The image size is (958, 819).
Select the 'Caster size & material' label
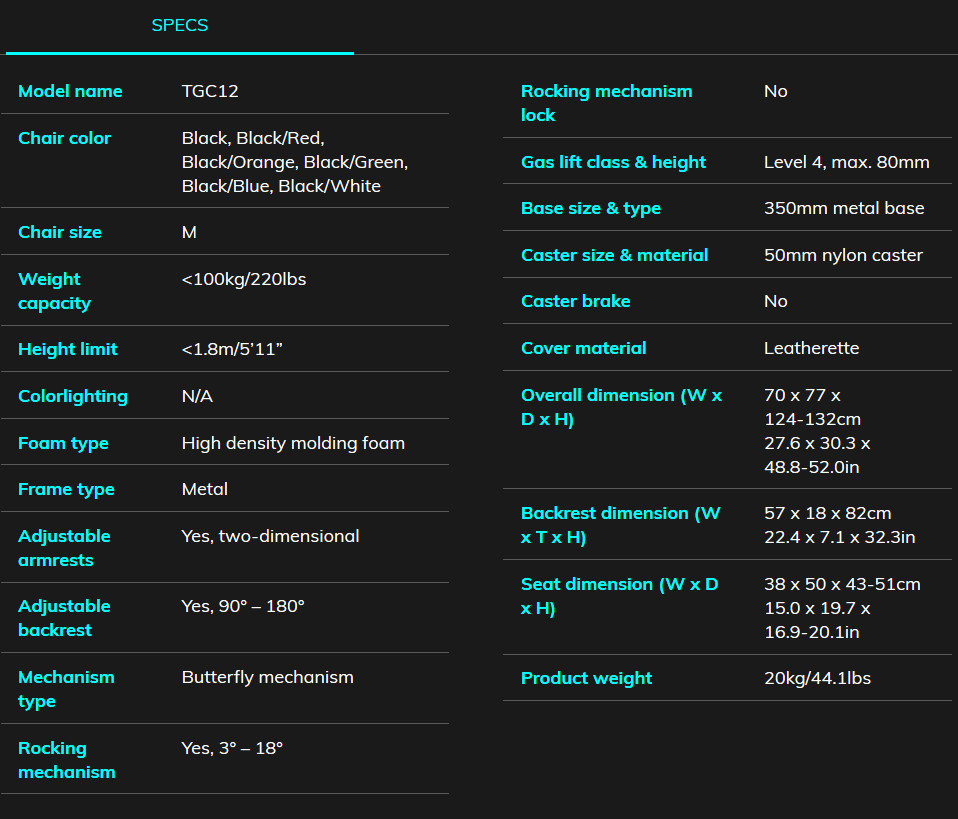pos(615,255)
